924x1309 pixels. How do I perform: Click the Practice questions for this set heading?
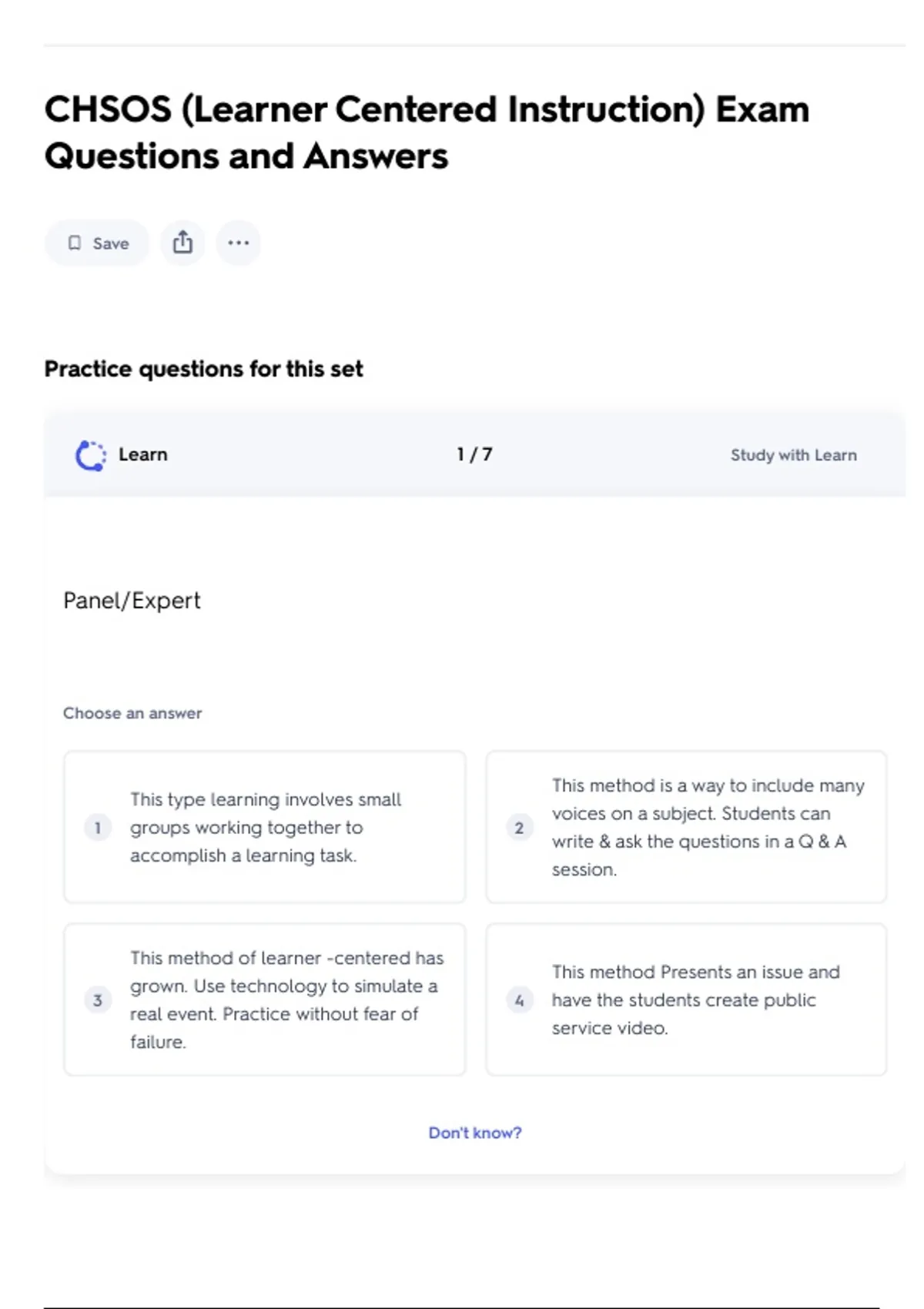[x=203, y=369]
